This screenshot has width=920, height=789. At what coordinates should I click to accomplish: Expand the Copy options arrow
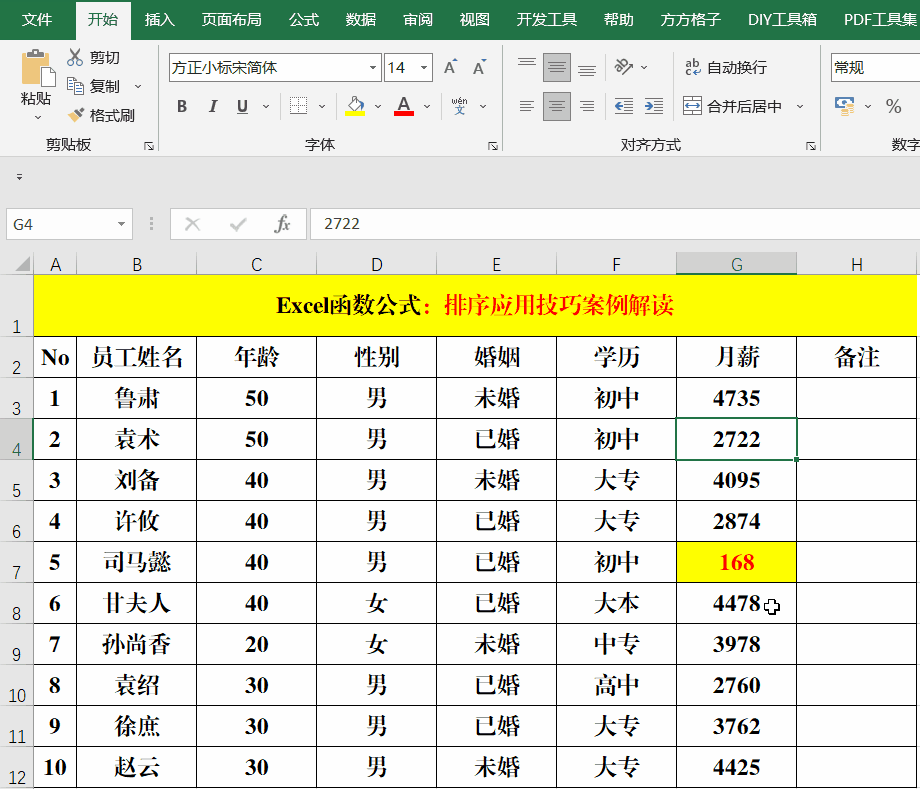tap(138, 86)
